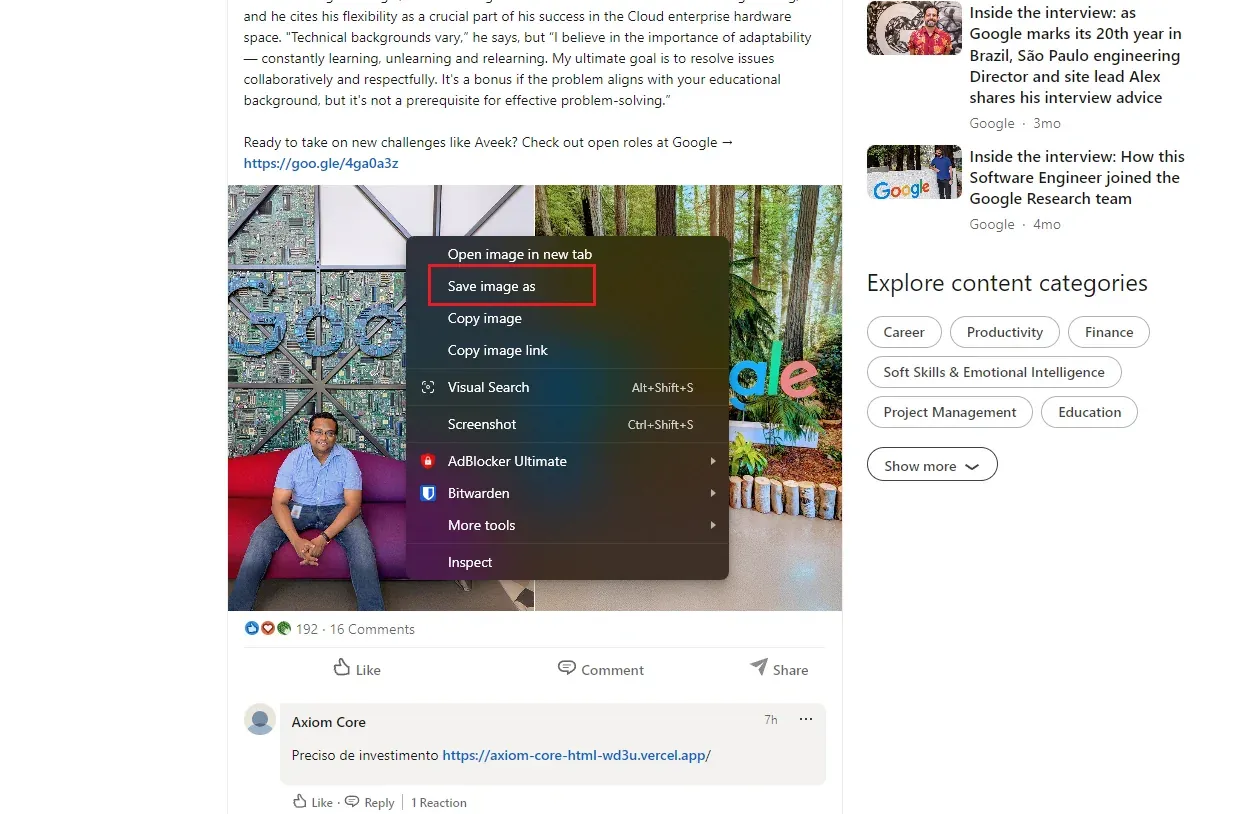This screenshot has width=1242, height=814.
Task: Click the Like thumbs-up icon under the post
Action: pos(342,668)
